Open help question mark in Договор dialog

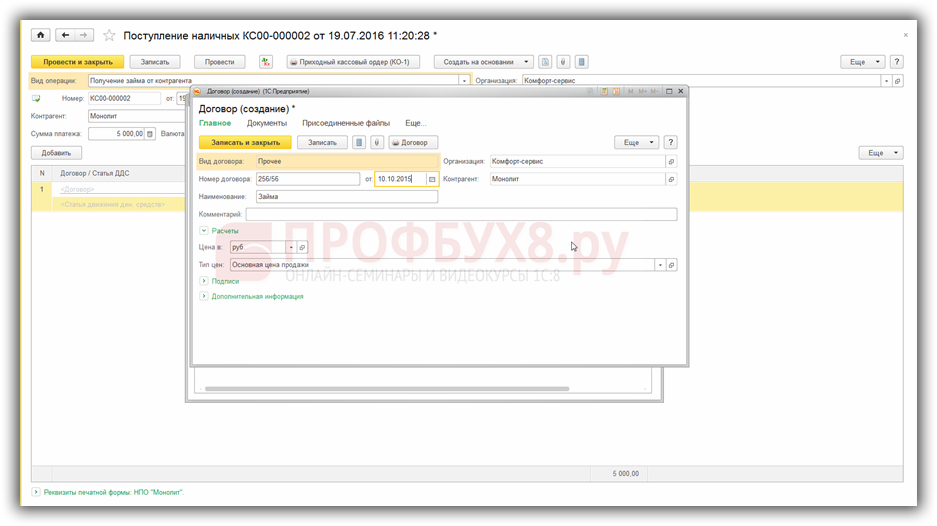click(x=670, y=142)
